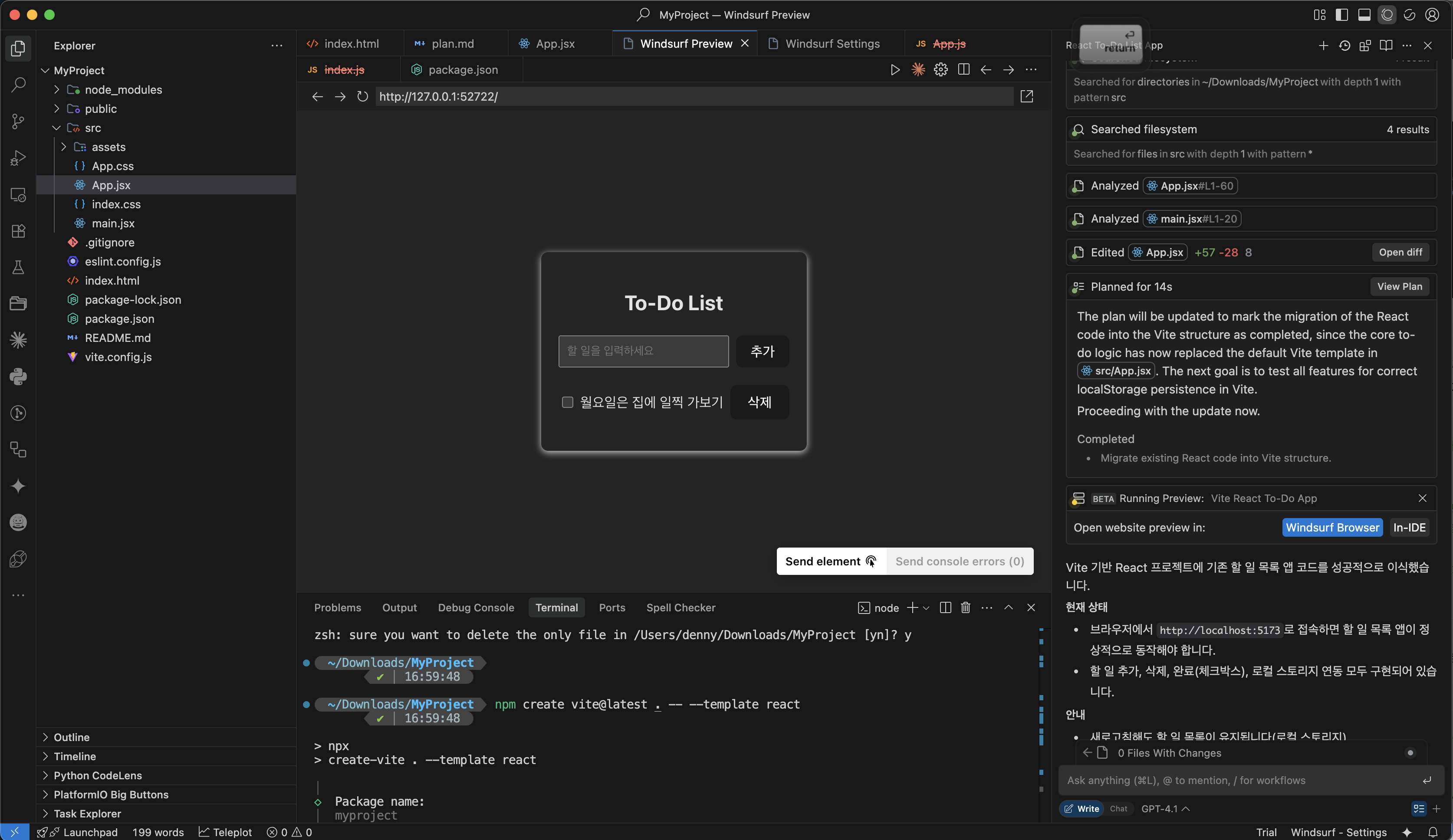1453x840 pixels.
Task: Click the Open diff button
Action: click(x=1400, y=252)
